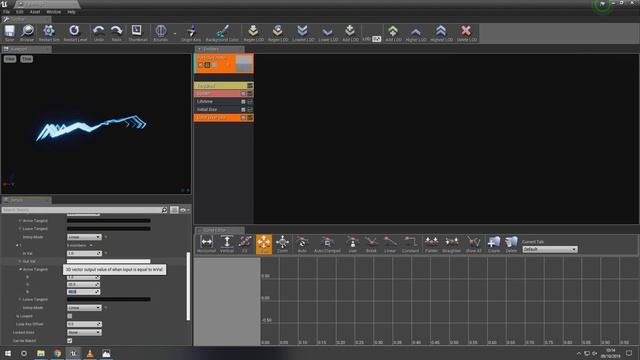Set curve tangent to Auto/Clamped
This screenshot has width=640, height=360.
tap(327, 244)
